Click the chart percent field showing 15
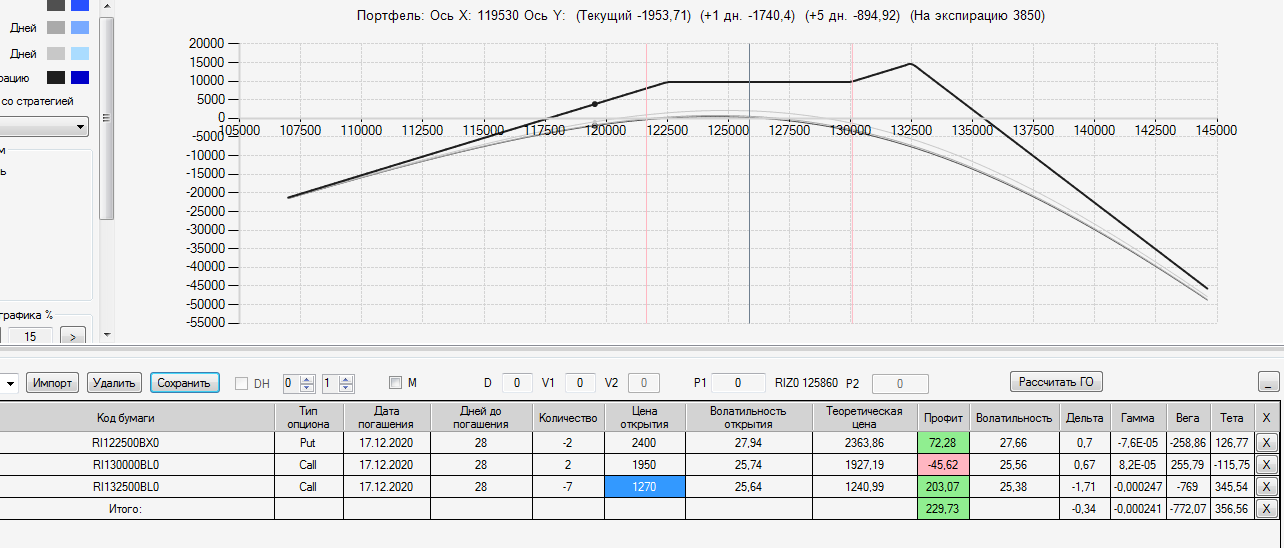The image size is (1284, 548). pyautogui.click(x=30, y=336)
